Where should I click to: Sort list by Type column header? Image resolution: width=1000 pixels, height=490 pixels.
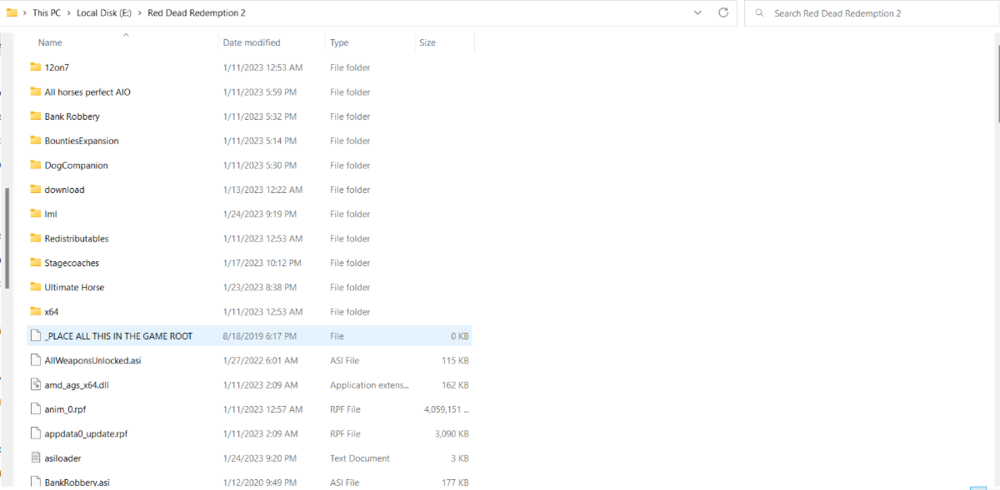[x=340, y=43]
